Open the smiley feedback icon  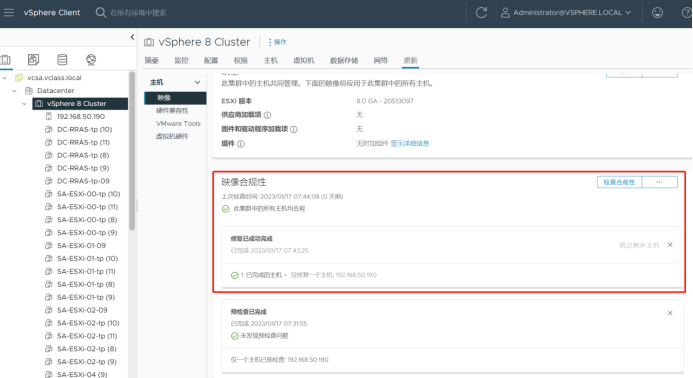pyautogui.click(x=657, y=12)
